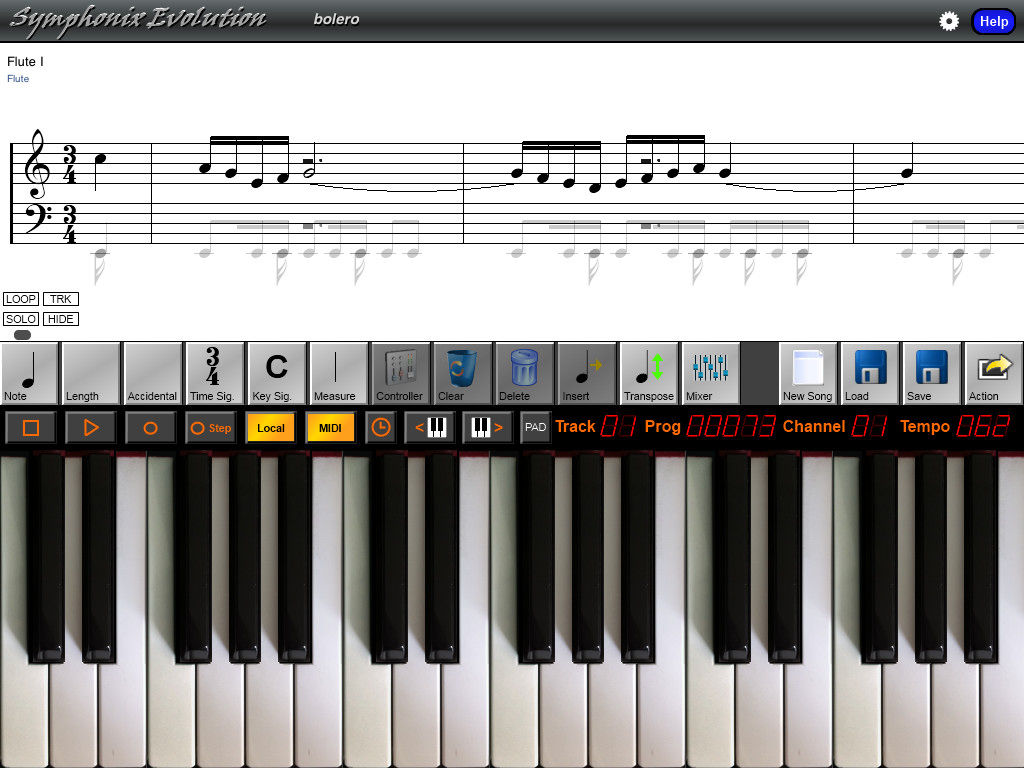Open the note Length tool
Viewport: 1024px width, 768px height.
[x=91, y=374]
